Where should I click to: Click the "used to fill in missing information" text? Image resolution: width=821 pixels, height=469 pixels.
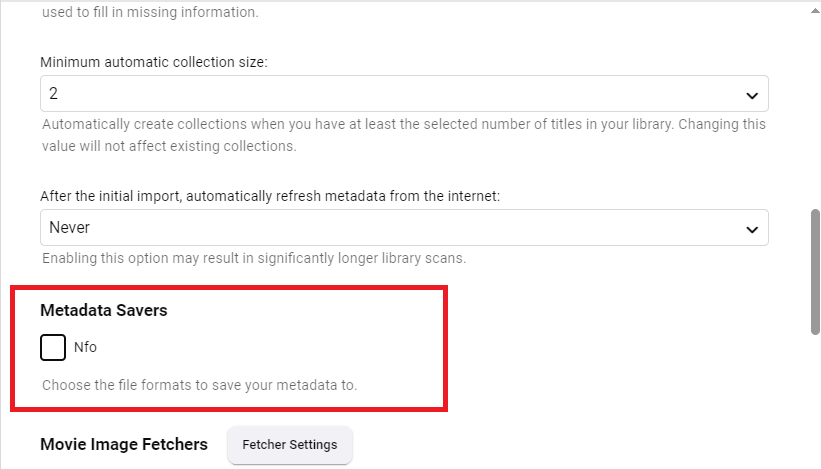point(149,13)
